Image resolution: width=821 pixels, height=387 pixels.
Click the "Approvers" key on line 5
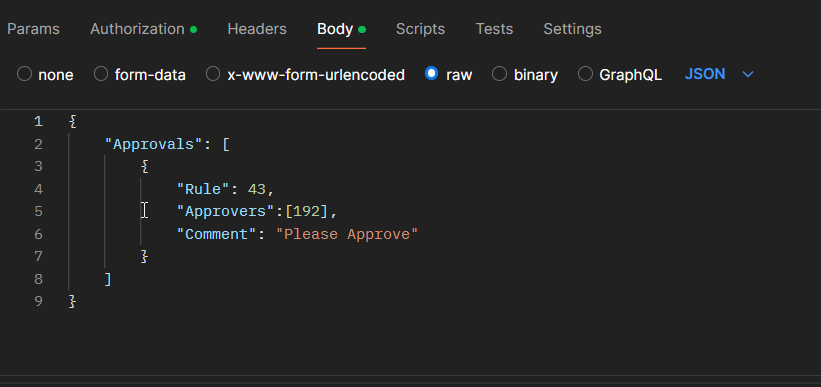click(x=226, y=212)
